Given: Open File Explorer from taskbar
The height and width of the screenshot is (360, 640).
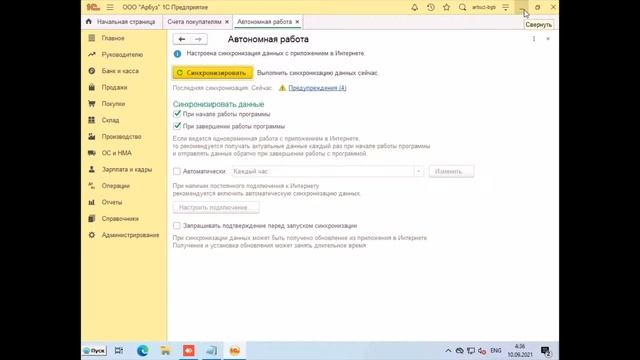Looking at the screenshot, I should point(165,351).
